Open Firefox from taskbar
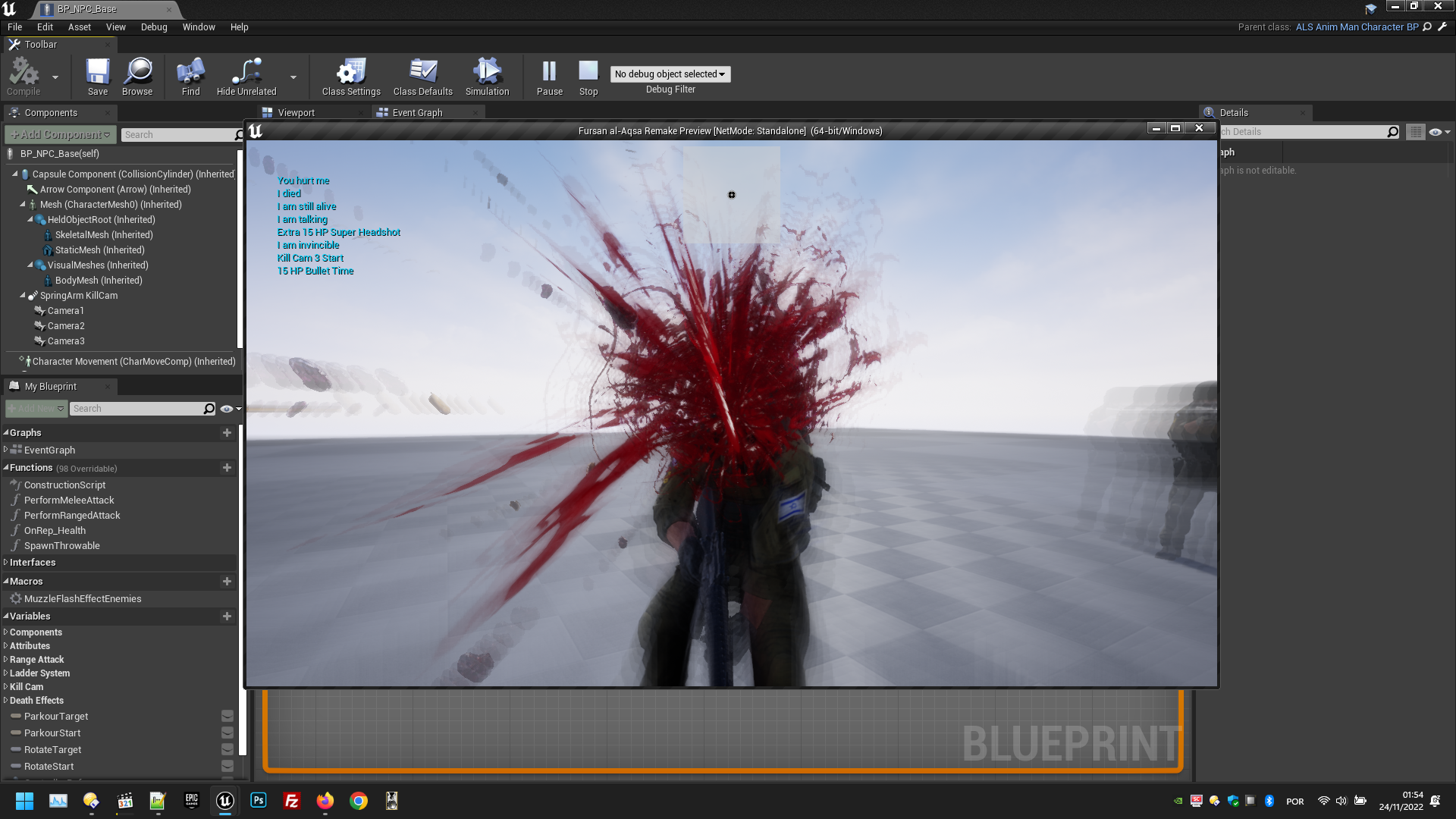This screenshot has height=819, width=1456. 325,801
